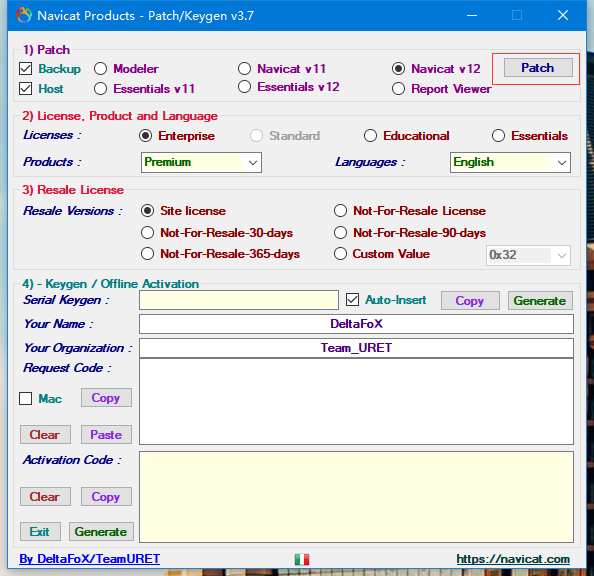Select Site license radio button
Viewport: 594px width, 576px height.
[147, 211]
